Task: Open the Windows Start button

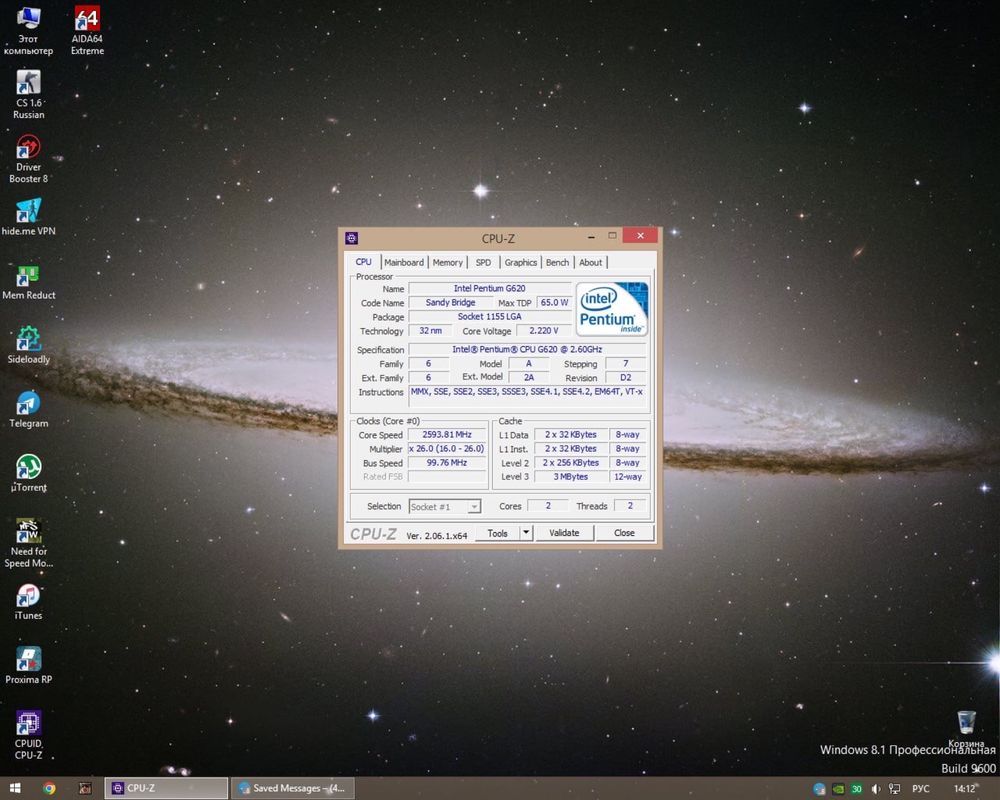Action: tap(15, 789)
